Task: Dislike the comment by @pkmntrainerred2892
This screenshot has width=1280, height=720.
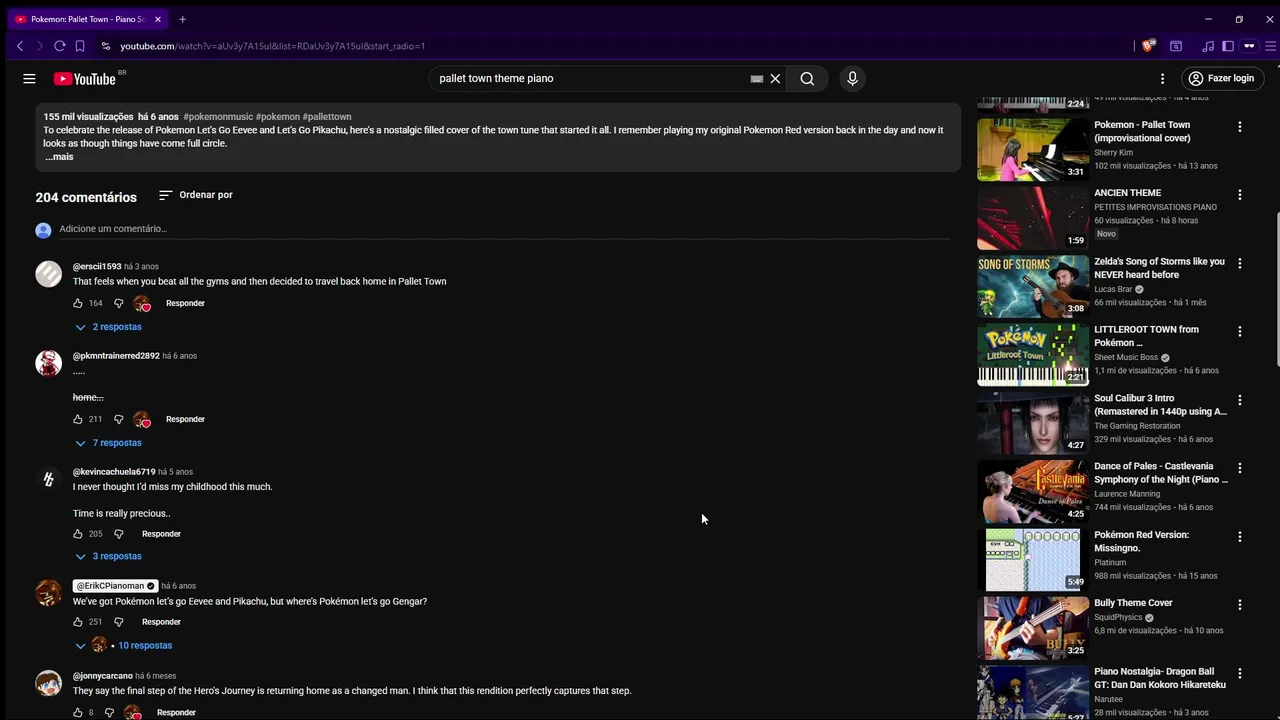Action: coord(118,419)
